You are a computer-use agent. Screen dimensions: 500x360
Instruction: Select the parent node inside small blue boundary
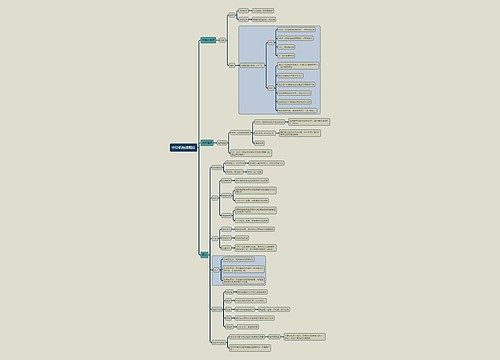tap(216, 270)
